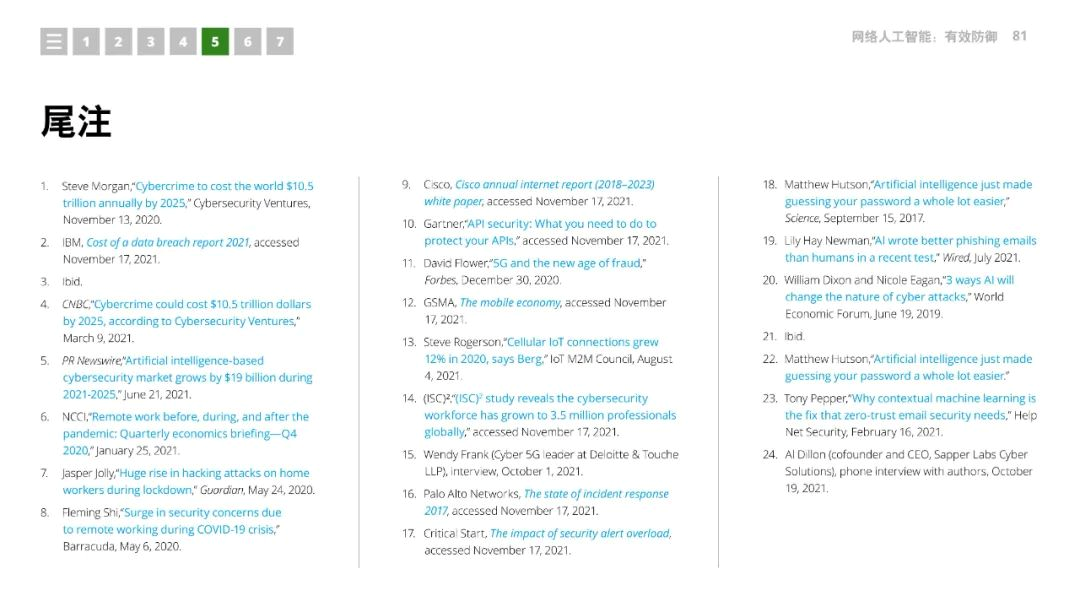Click "Net Security, February 16, 2021." text
The width and height of the screenshot is (1080, 607).
[864, 432]
